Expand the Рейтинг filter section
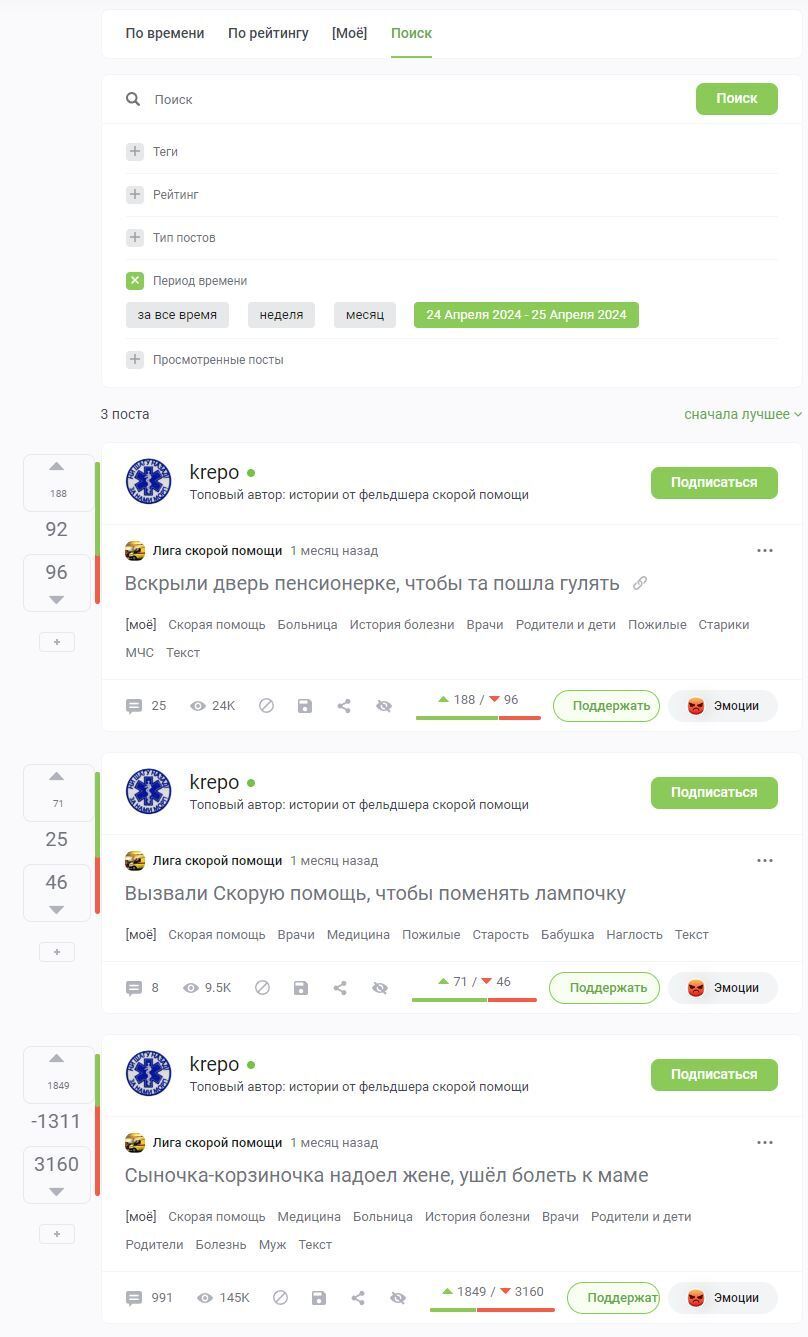Viewport: 808px width, 1337px height. coord(135,195)
